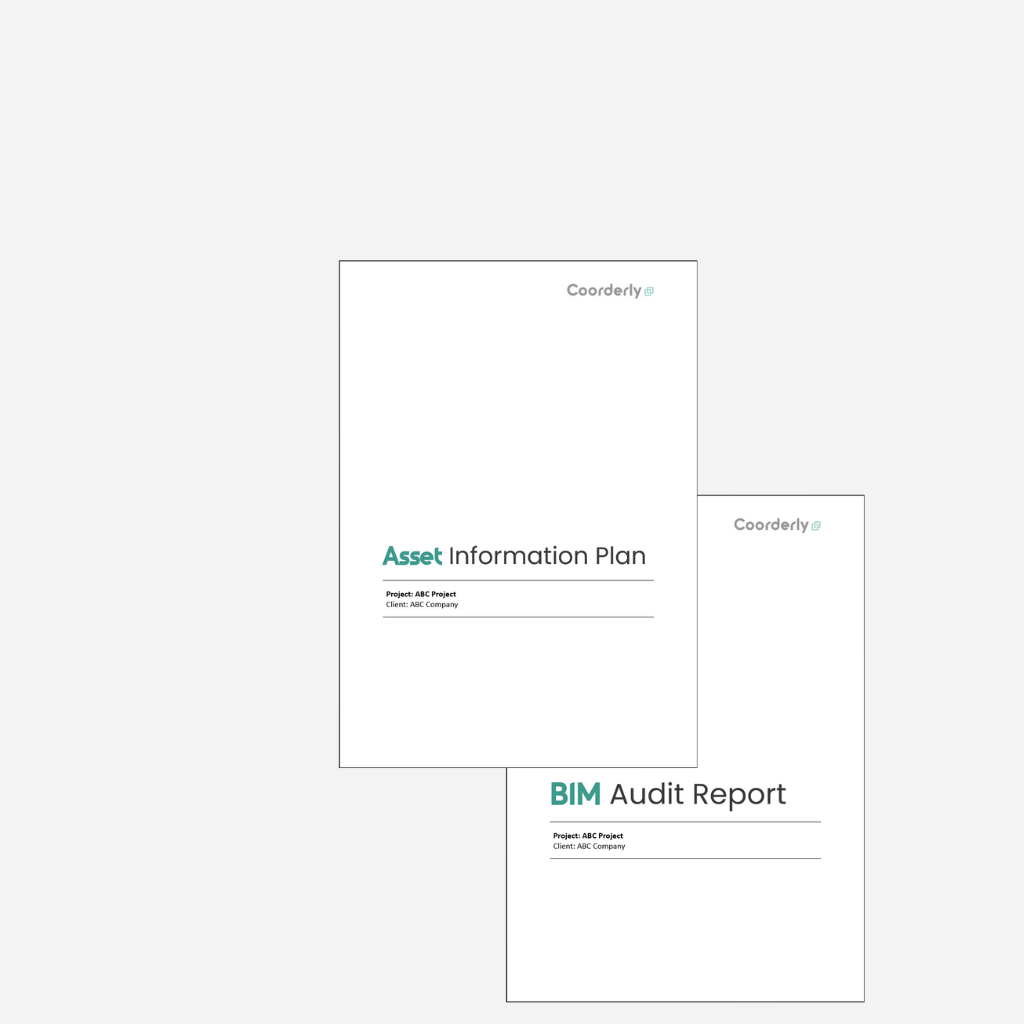1024x1024 pixels.
Task: Click the Coorderly logo on BIM Audit Report
Action: 777,525
